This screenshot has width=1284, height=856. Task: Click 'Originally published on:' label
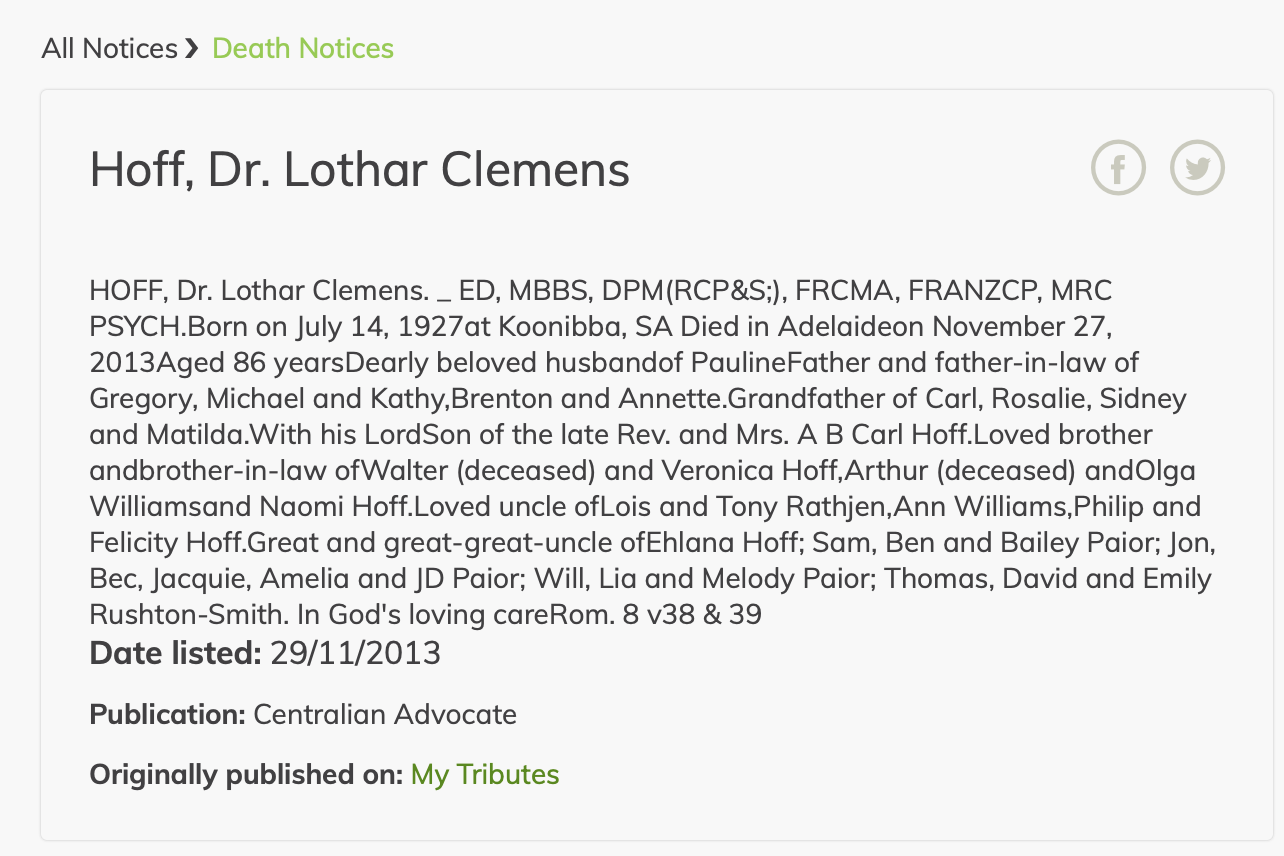[x=246, y=774]
